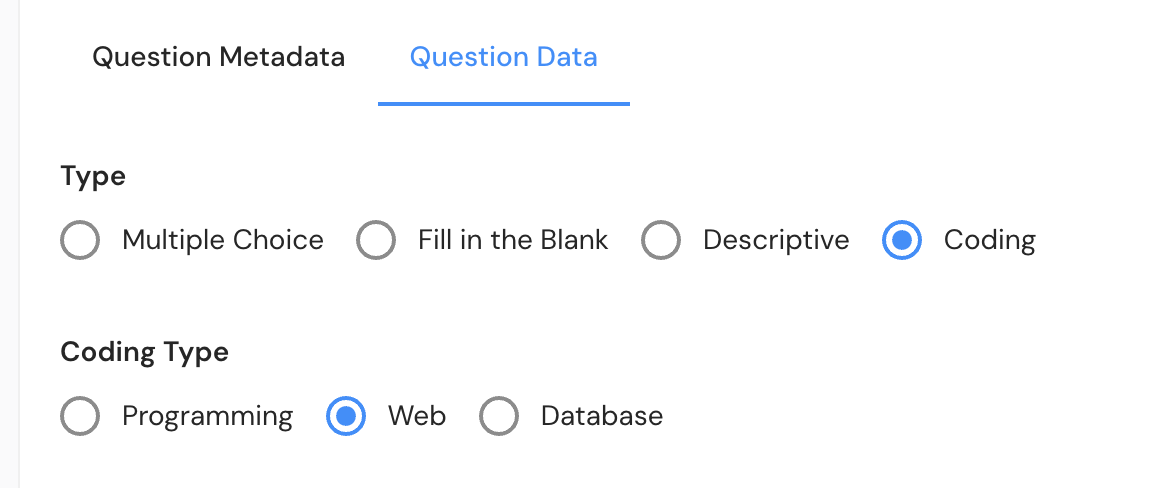Click the blue underline beneath Question Data
Image resolution: width=1174 pixels, height=488 pixels.
(x=503, y=103)
